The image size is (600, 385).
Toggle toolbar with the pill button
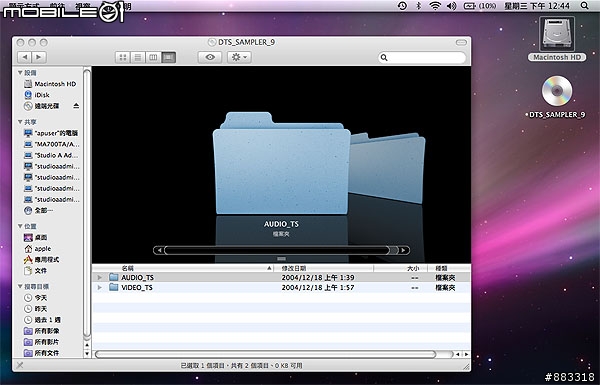[461, 42]
